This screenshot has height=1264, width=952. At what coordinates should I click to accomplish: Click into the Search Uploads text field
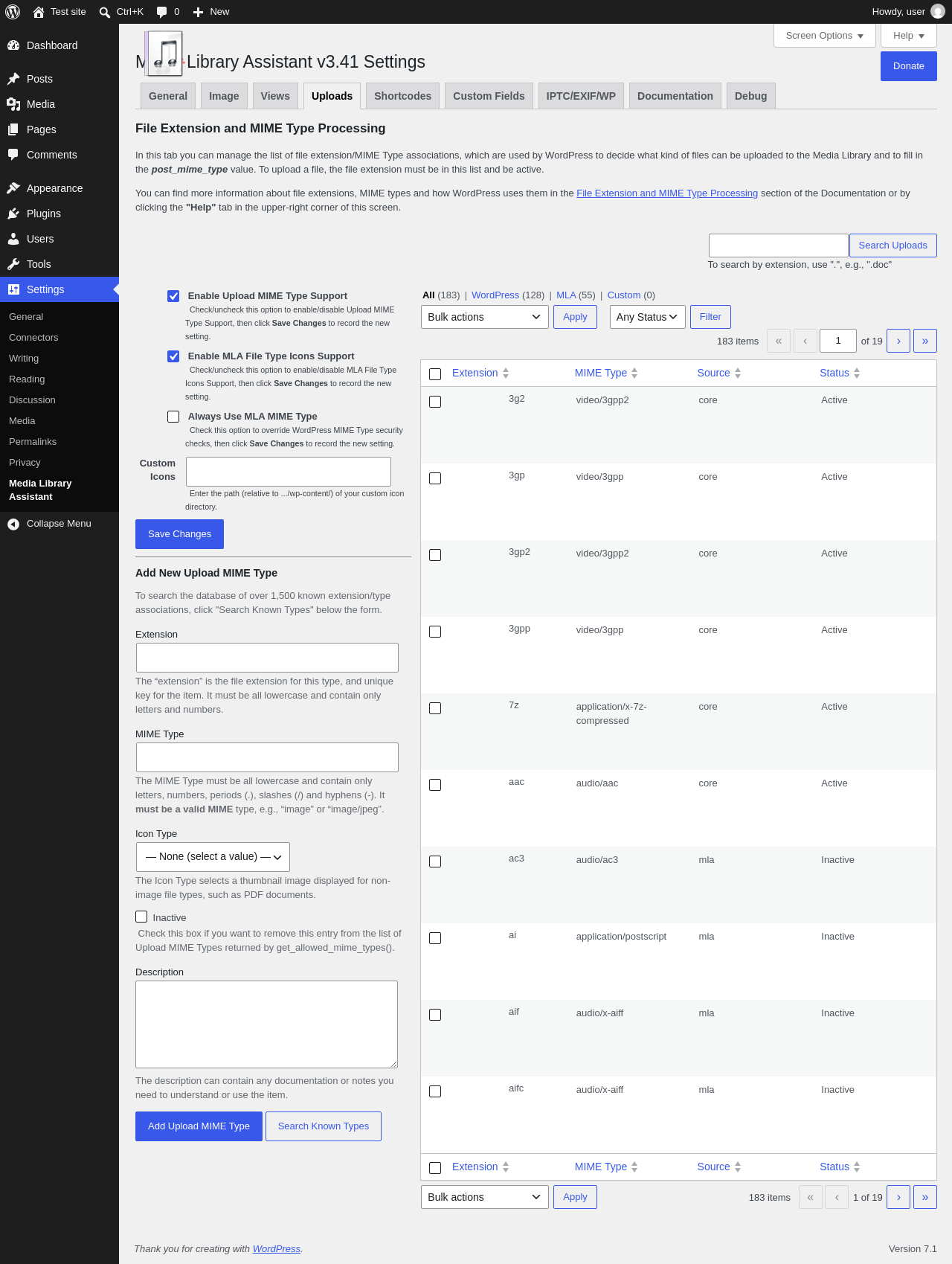(778, 246)
